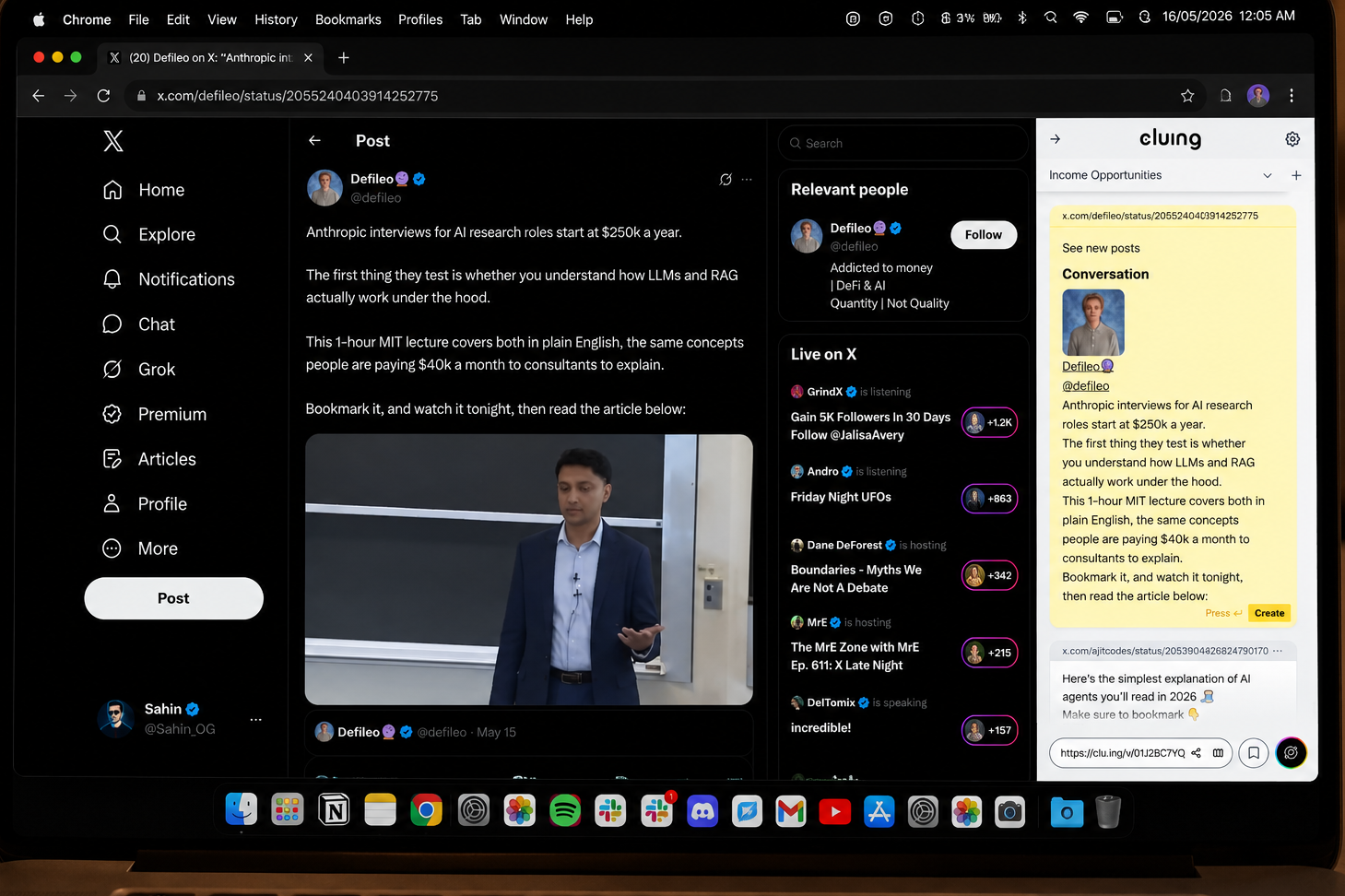The width and height of the screenshot is (1345, 896).
Task: Open options for the ajitcodes card
Action: [1278, 651]
